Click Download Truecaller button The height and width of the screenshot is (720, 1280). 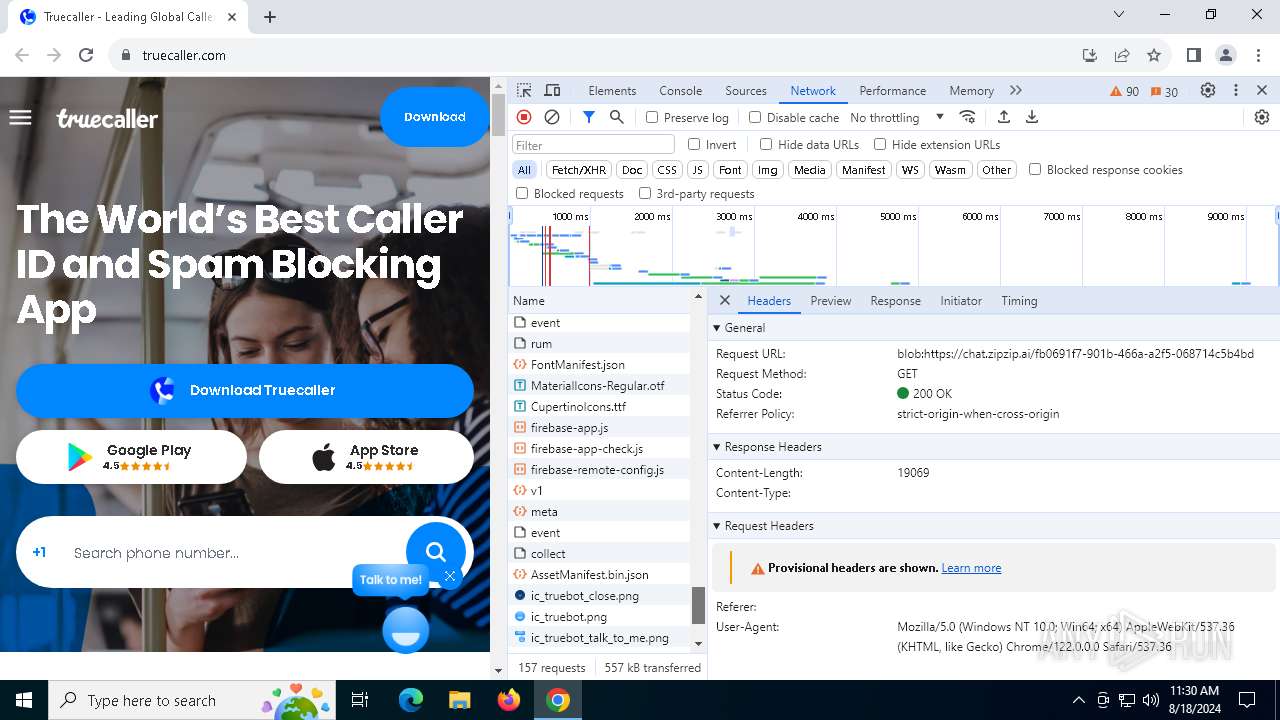point(245,391)
